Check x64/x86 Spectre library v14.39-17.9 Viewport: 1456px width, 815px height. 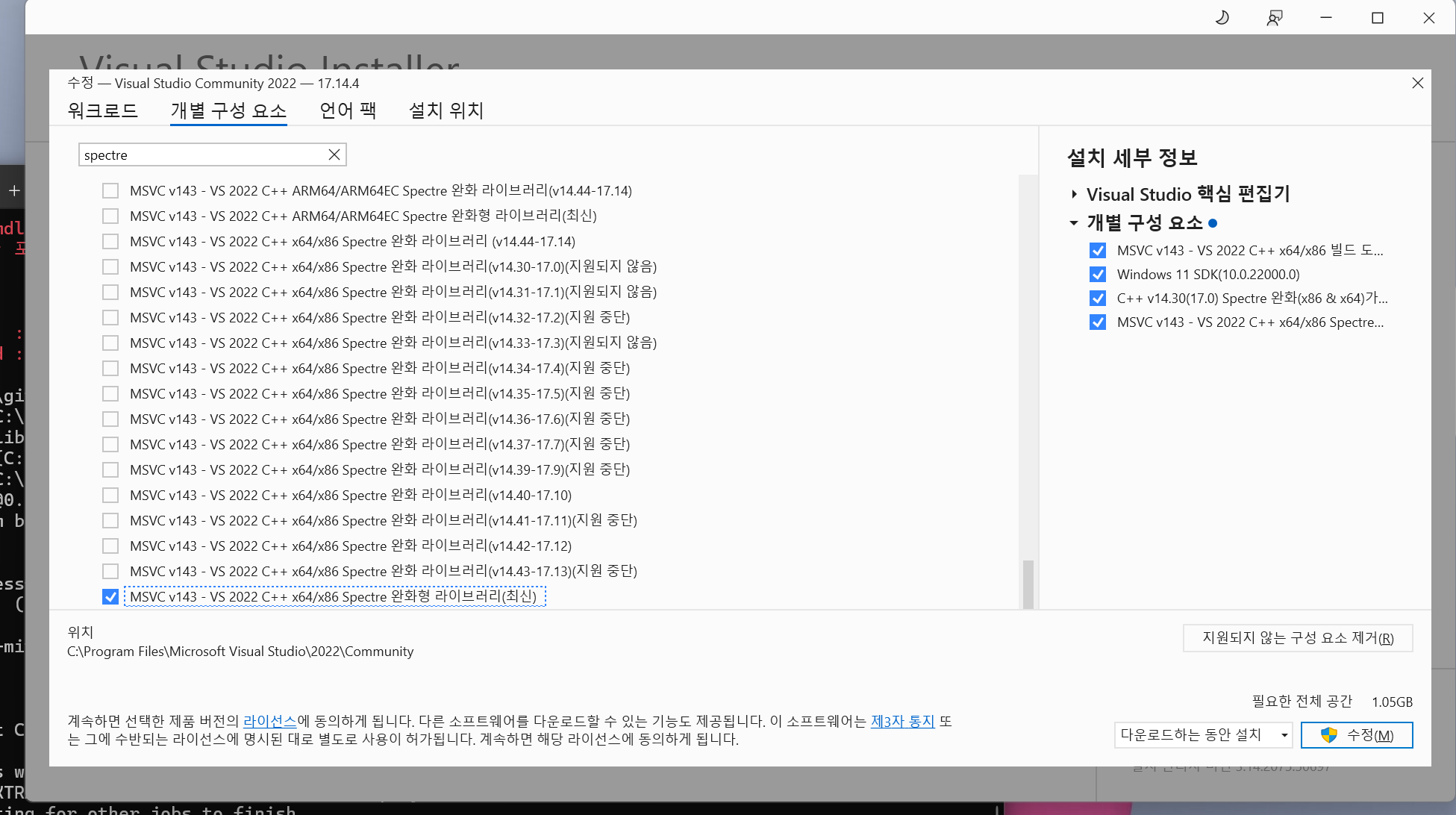pyautogui.click(x=110, y=470)
